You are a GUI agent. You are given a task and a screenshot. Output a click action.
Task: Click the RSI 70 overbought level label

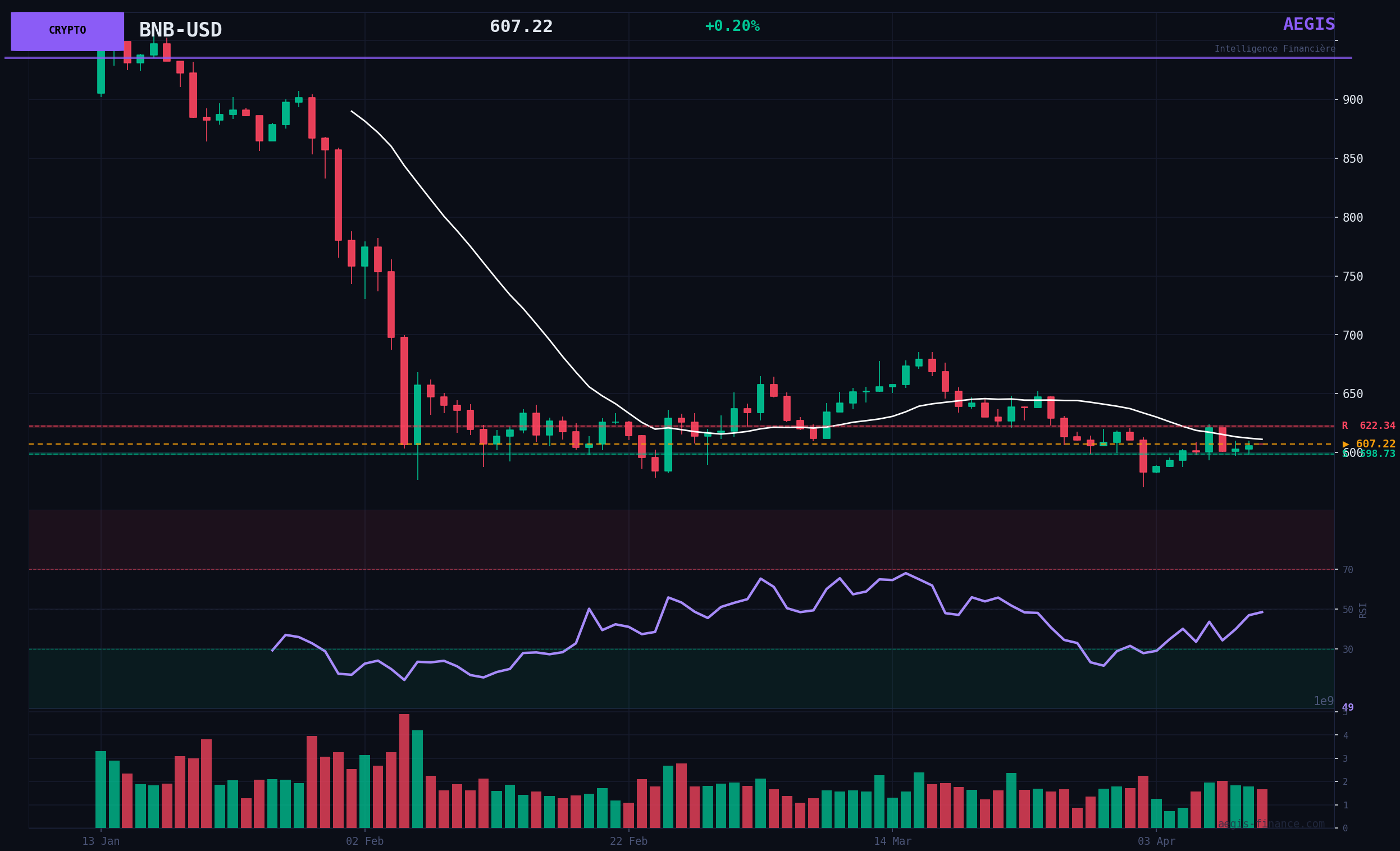pos(1347,570)
